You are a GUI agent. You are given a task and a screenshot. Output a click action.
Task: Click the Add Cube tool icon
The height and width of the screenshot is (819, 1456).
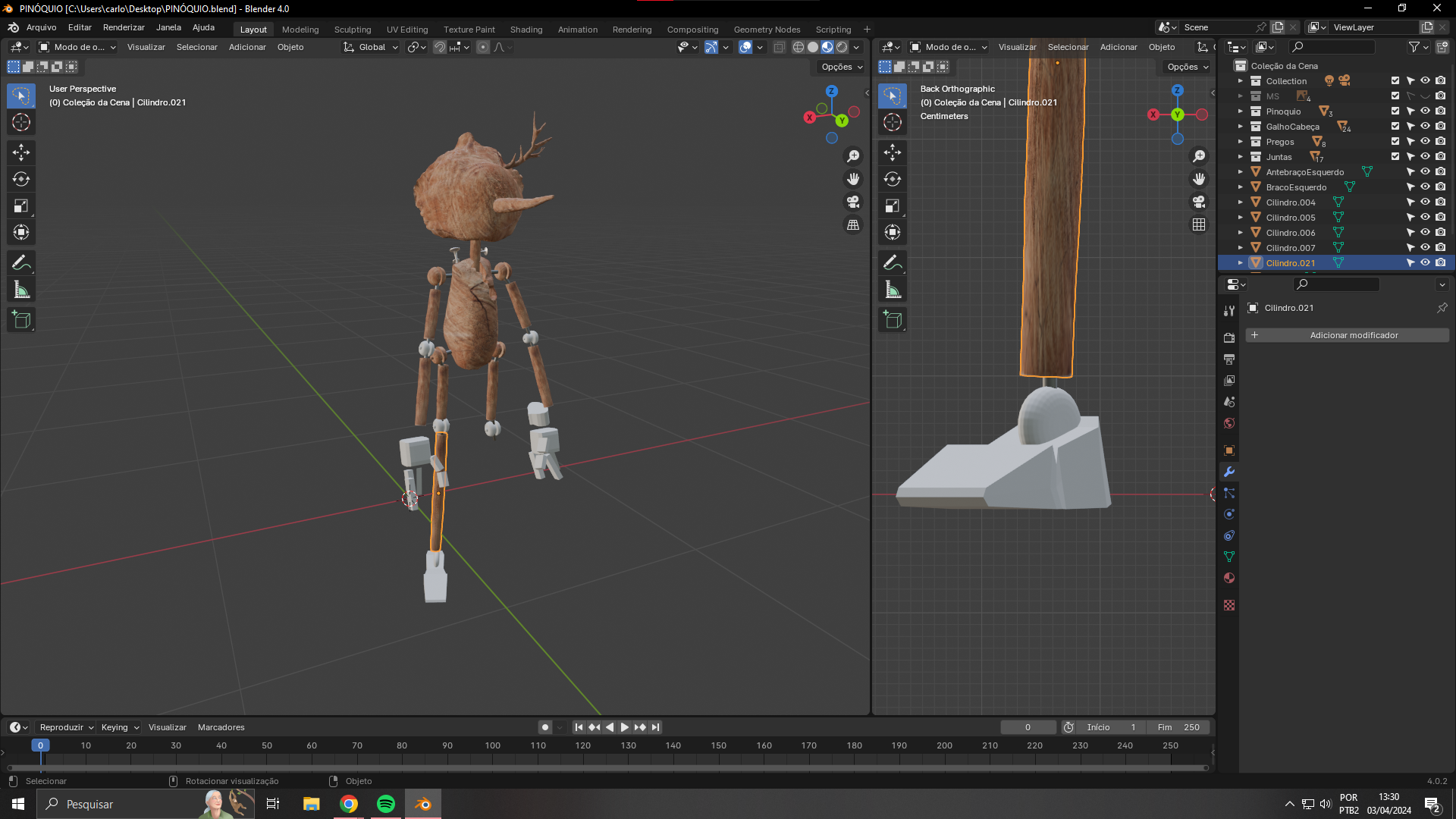[21, 320]
